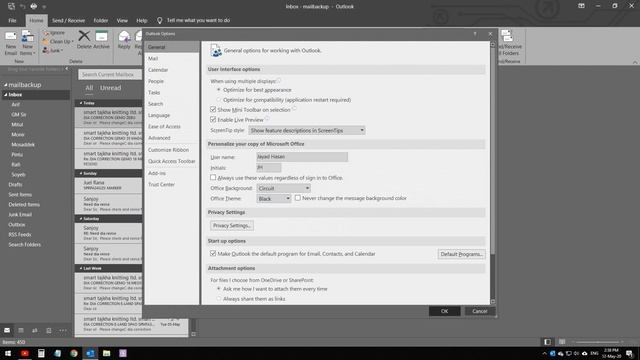Open the Windows Start menu

pyautogui.click(x=8, y=353)
